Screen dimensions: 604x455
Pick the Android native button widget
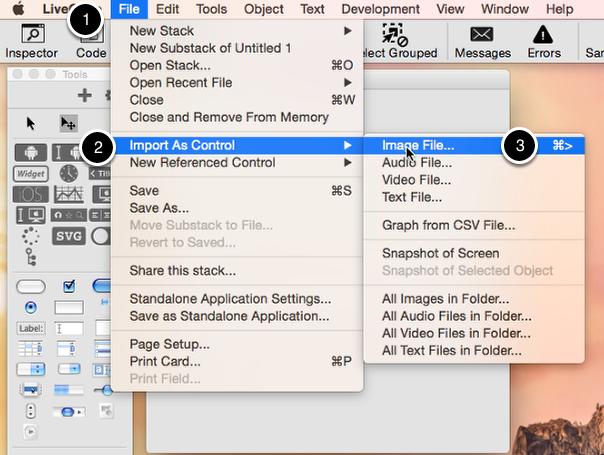pos(31,153)
